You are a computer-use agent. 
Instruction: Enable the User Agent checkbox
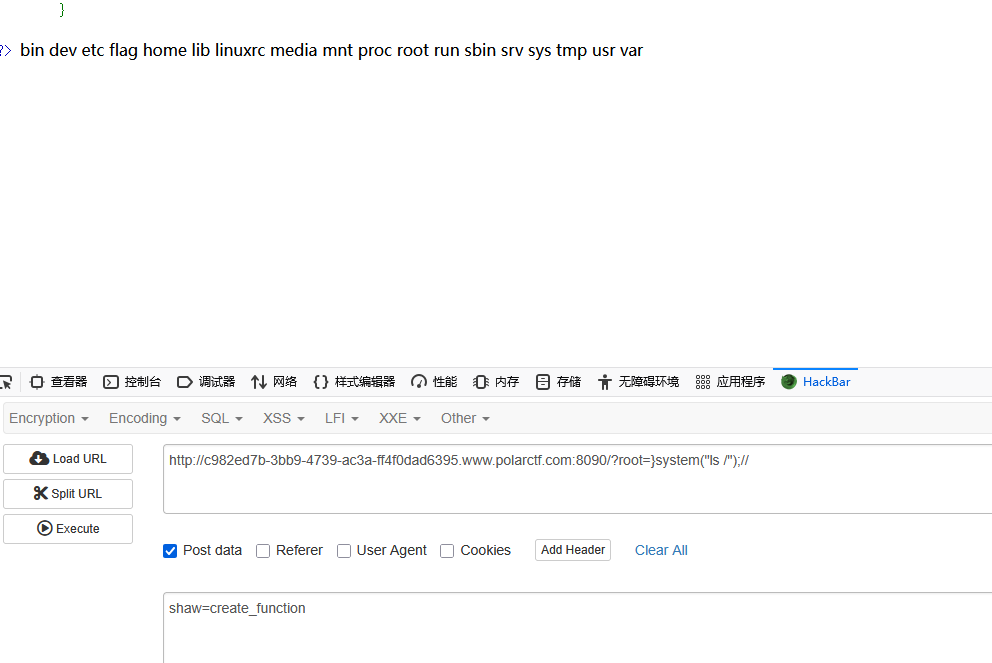(x=344, y=551)
